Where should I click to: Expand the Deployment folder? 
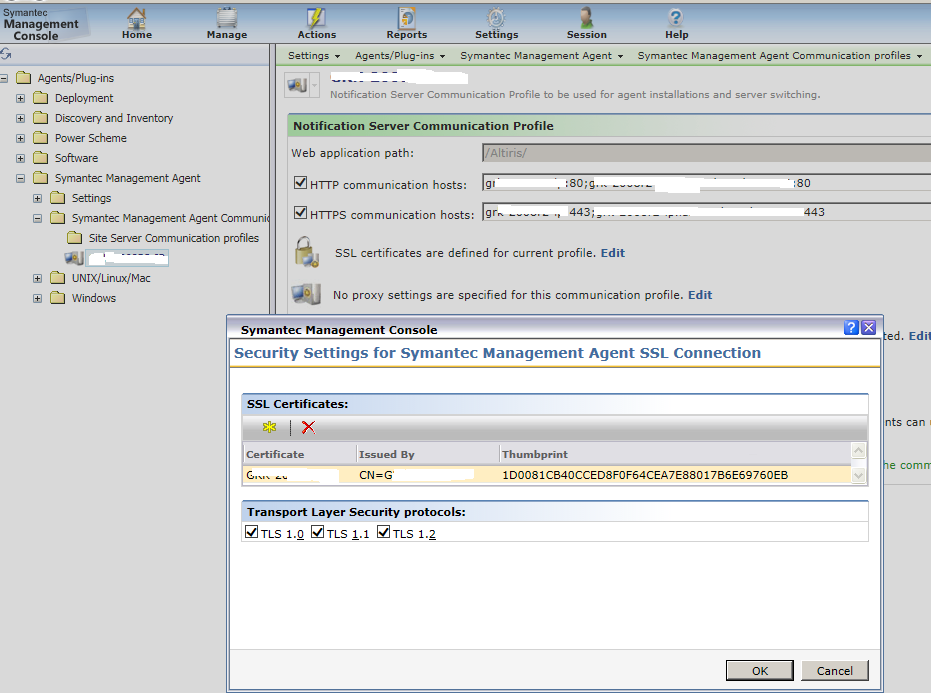click(x=22, y=96)
